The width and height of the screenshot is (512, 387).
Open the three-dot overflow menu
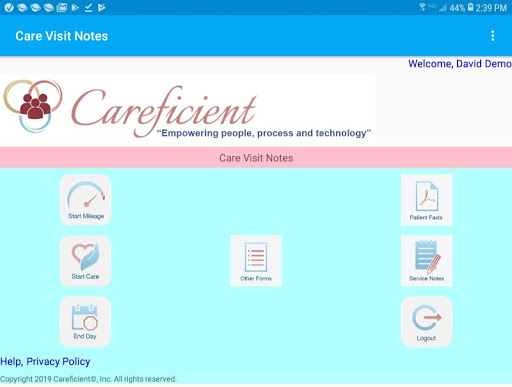(493, 36)
